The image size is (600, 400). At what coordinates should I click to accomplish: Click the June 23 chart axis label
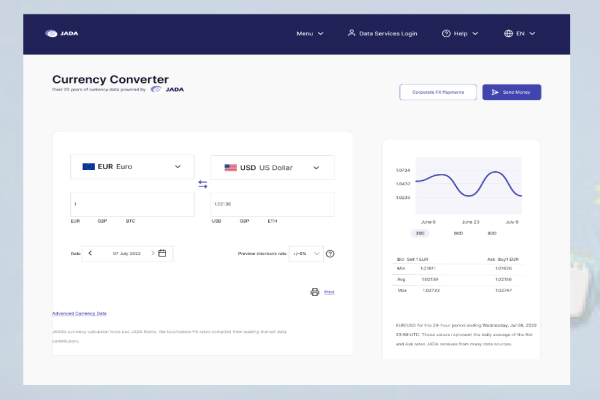coord(470,222)
